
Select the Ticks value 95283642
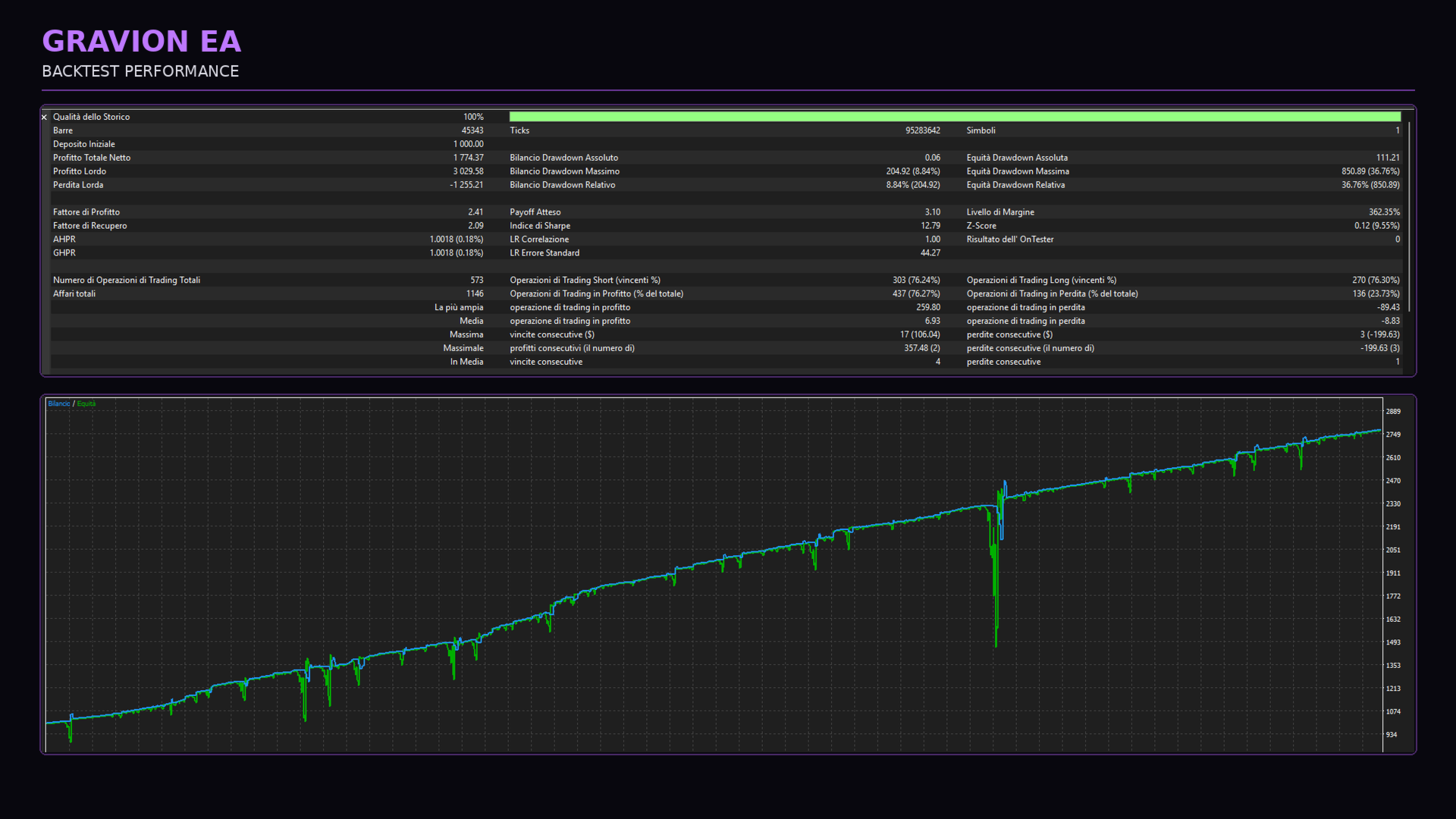(922, 130)
